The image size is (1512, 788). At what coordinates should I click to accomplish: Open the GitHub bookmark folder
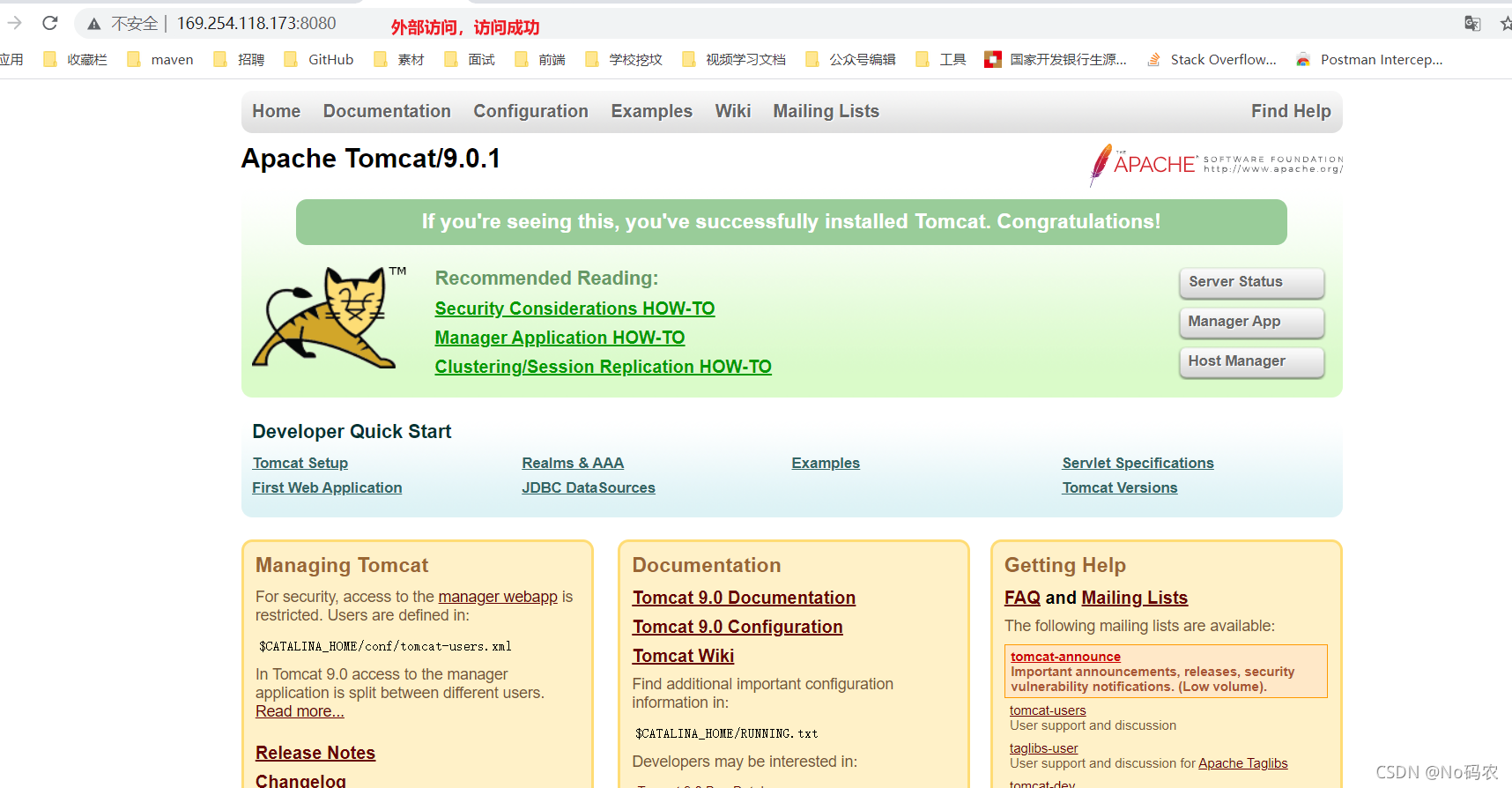coord(319,60)
